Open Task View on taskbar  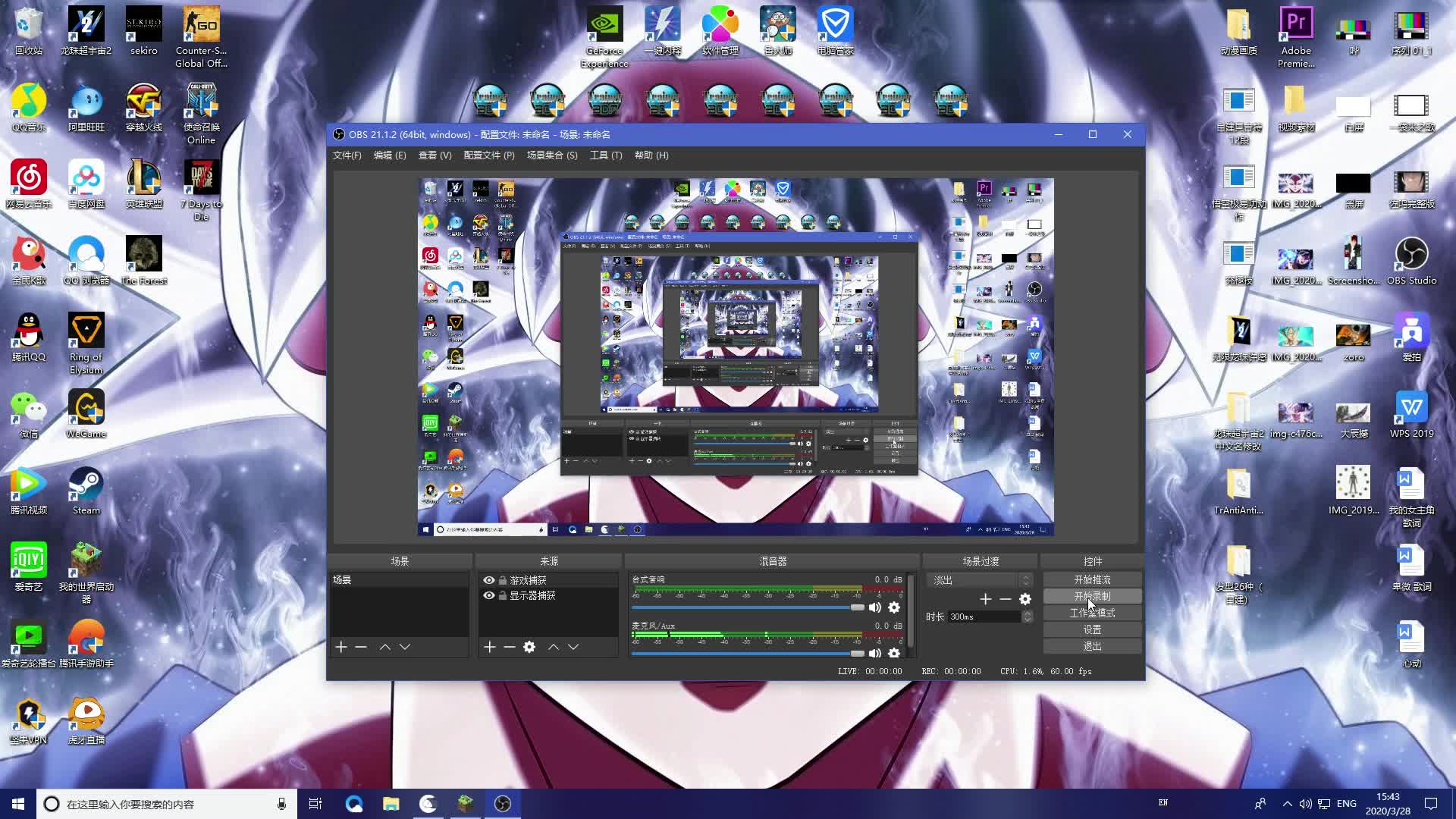pyautogui.click(x=315, y=804)
